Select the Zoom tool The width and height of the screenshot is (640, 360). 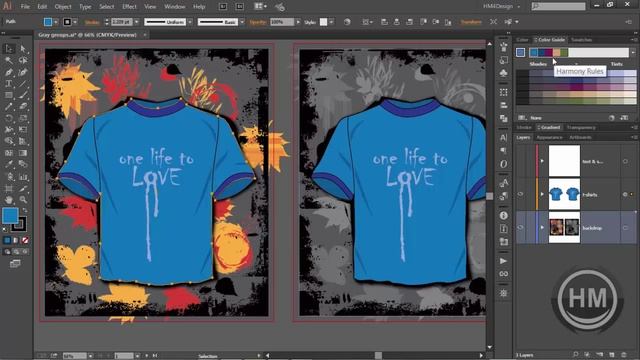tap(23, 200)
